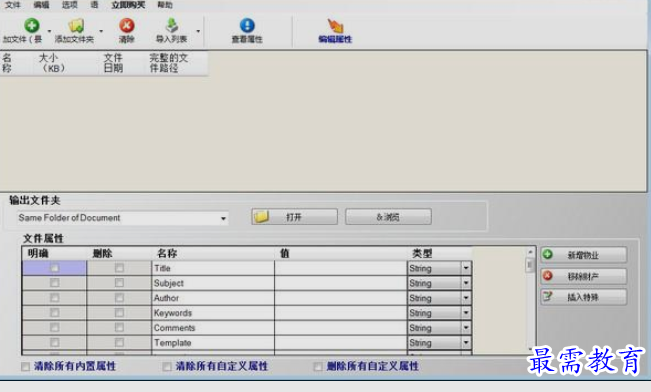Screen dimensions: 651x392
Task: Open the Same Folder of Document dropdown
Action: coord(223,218)
